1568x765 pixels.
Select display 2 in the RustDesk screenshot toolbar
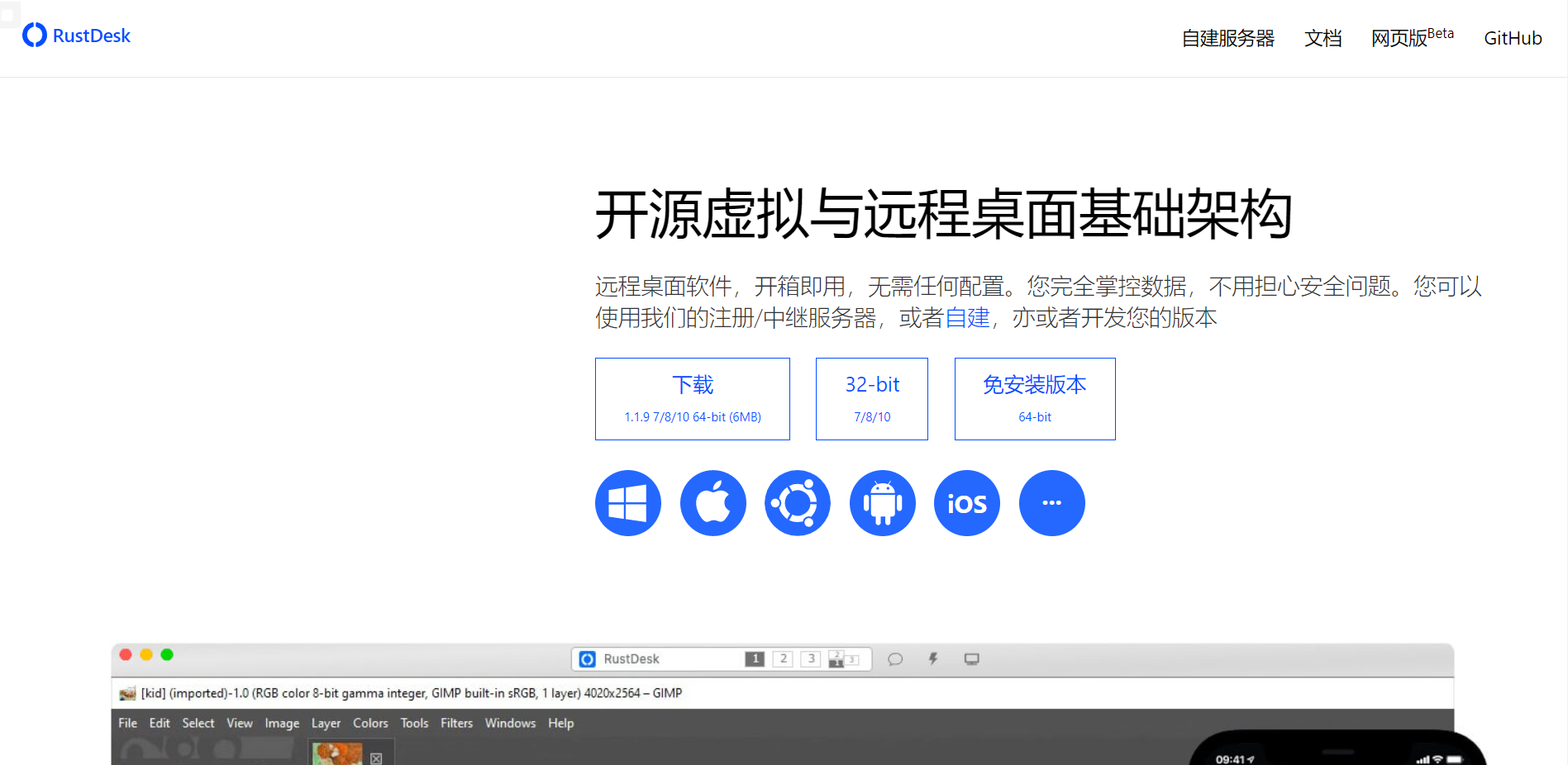[783, 659]
